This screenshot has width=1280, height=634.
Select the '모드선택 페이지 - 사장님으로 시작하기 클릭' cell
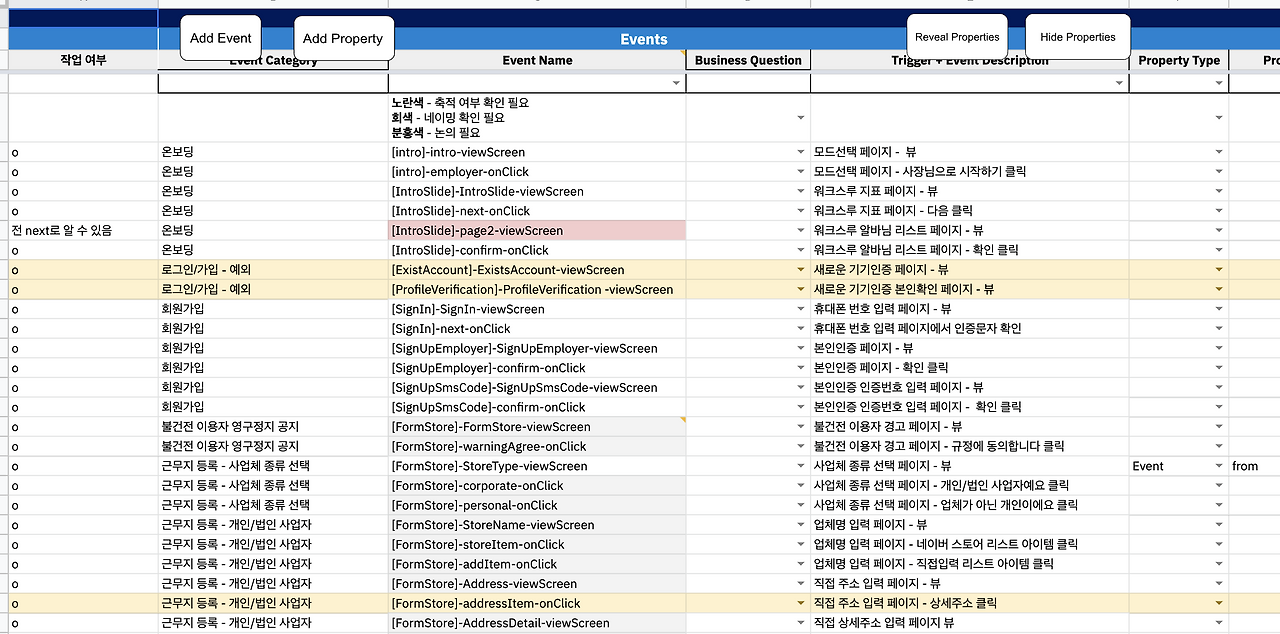(x=970, y=172)
